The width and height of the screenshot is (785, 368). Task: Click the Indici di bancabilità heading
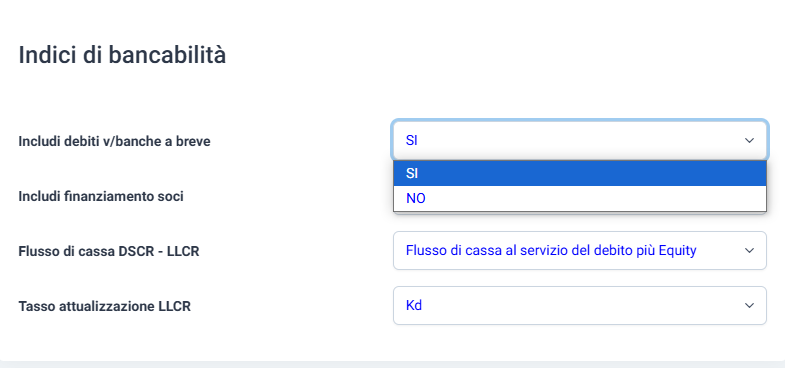122,55
